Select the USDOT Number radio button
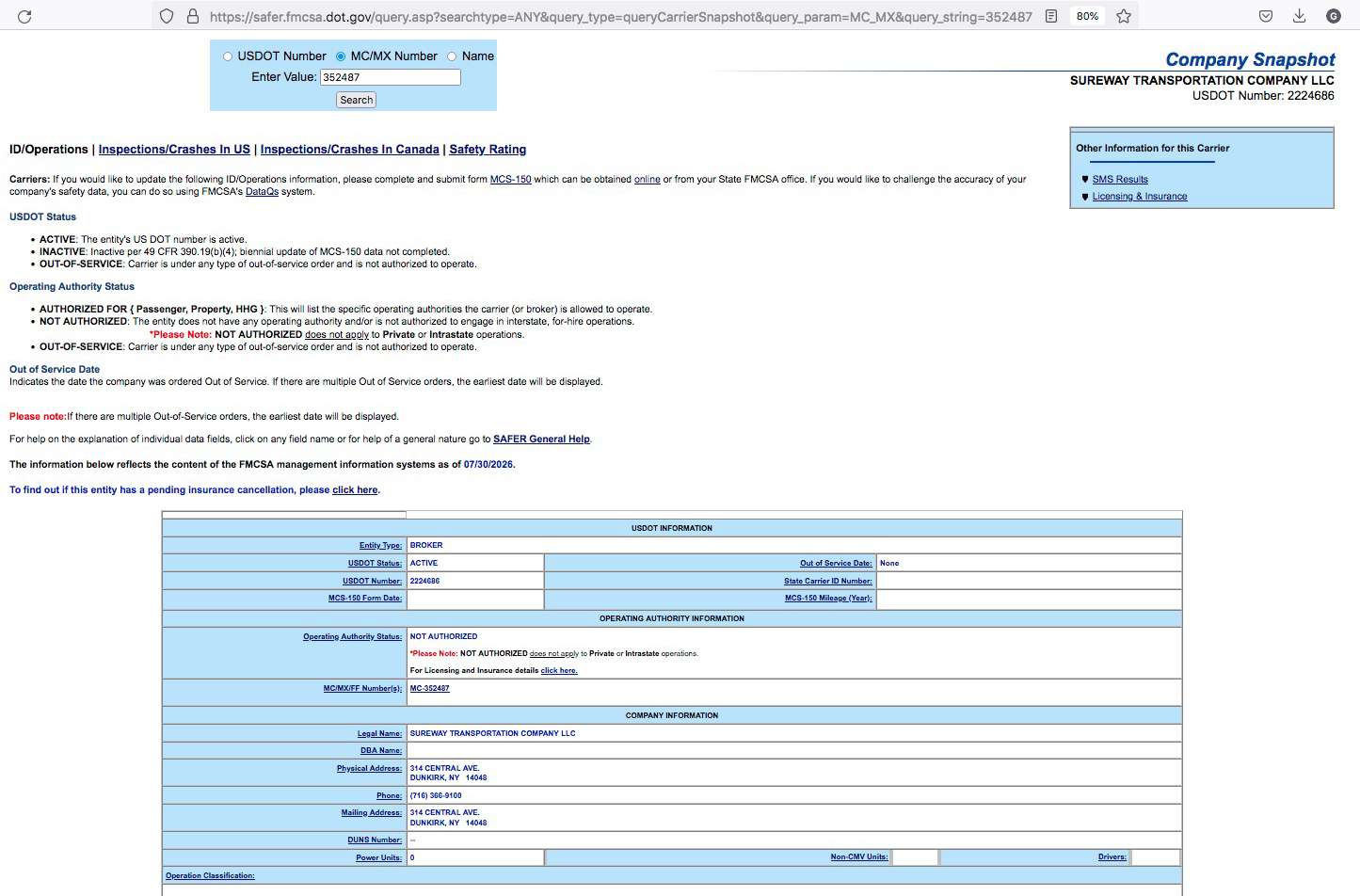1360x896 pixels. click(228, 56)
